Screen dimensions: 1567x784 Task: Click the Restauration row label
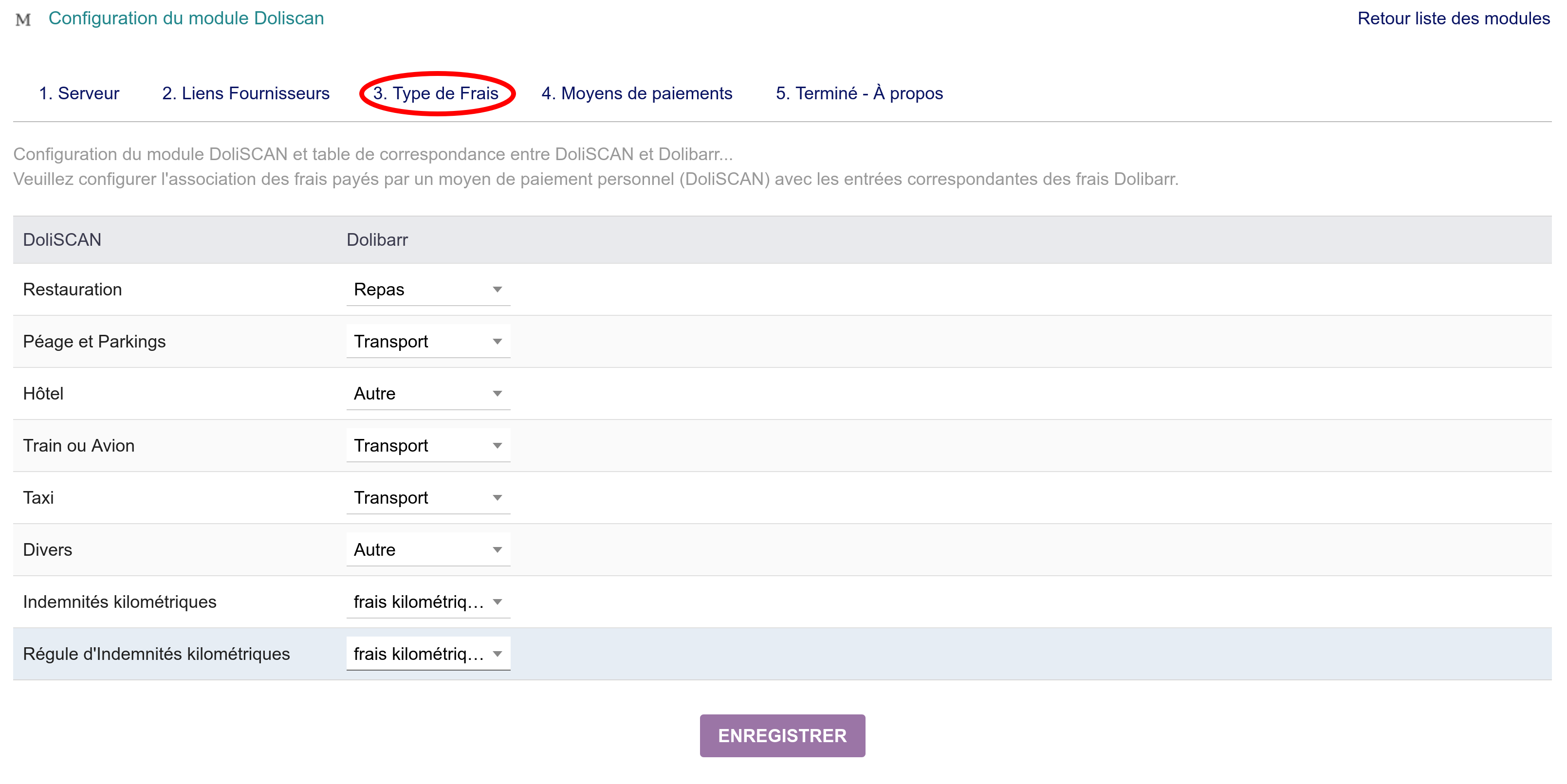click(x=73, y=290)
